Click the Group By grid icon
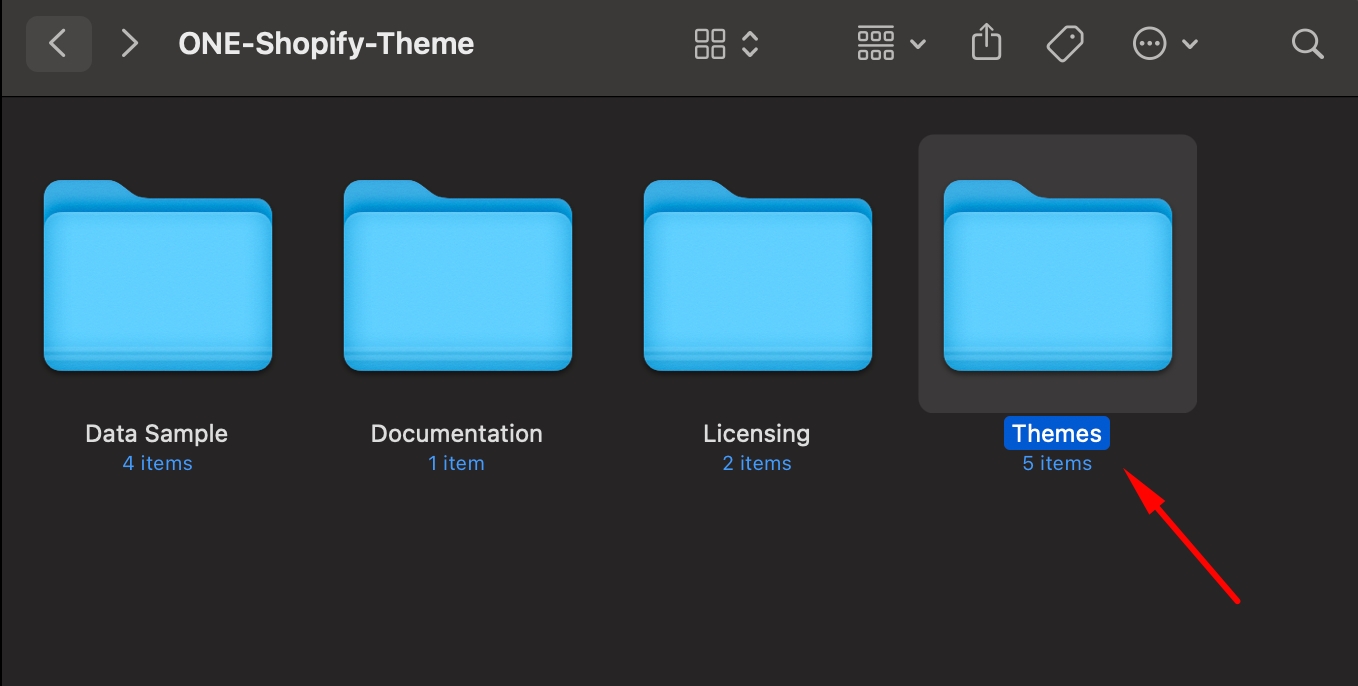Image resolution: width=1358 pixels, height=686 pixels. (876, 44)
